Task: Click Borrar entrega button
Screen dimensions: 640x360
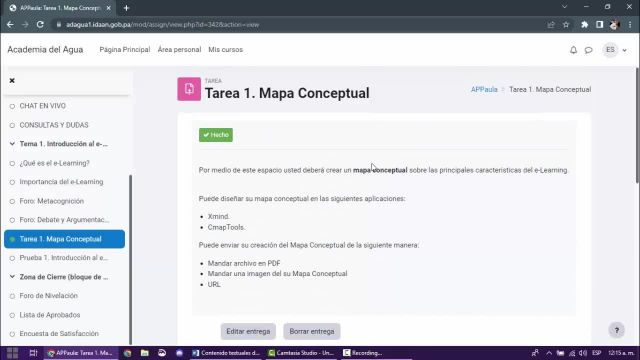Action: pyautogui.click(x=312, y=331)
